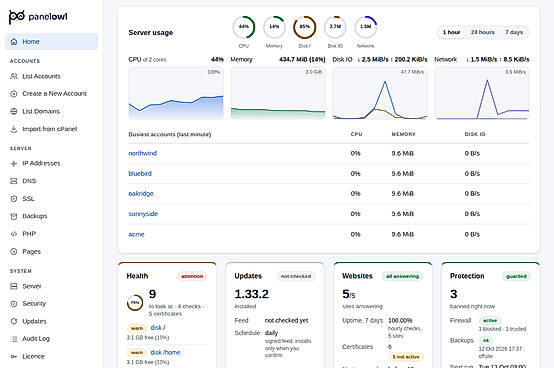Click the Backups archive icon
The width and height of the screenshot is (554, 368).
tap(14, 216)
